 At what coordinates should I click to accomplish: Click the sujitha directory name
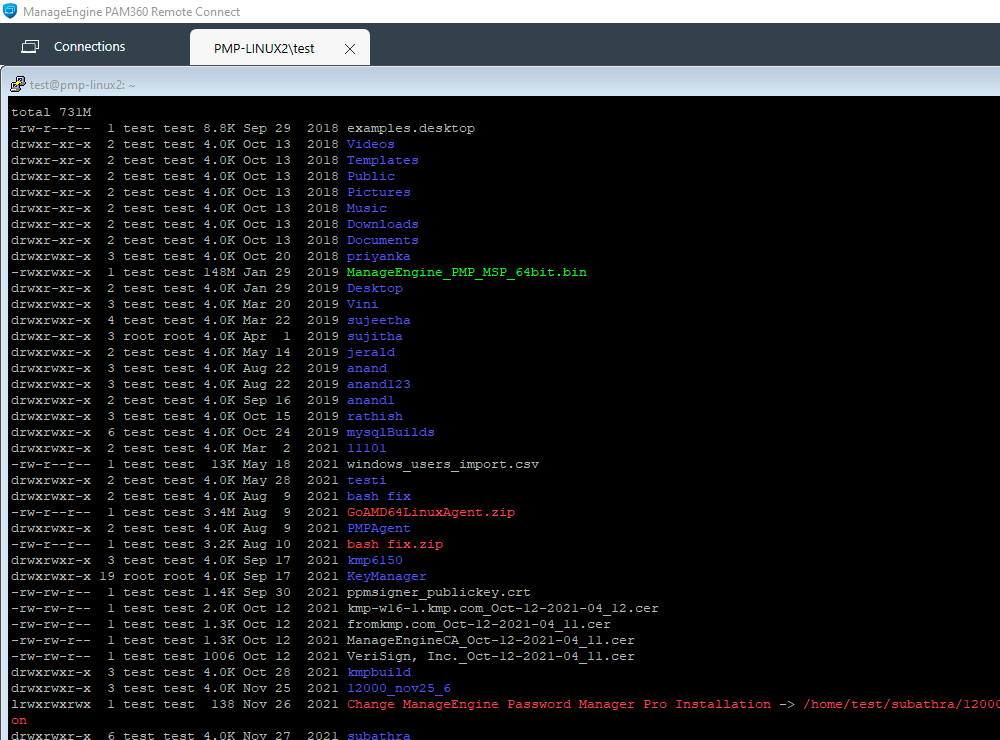(x=375, y=336)
